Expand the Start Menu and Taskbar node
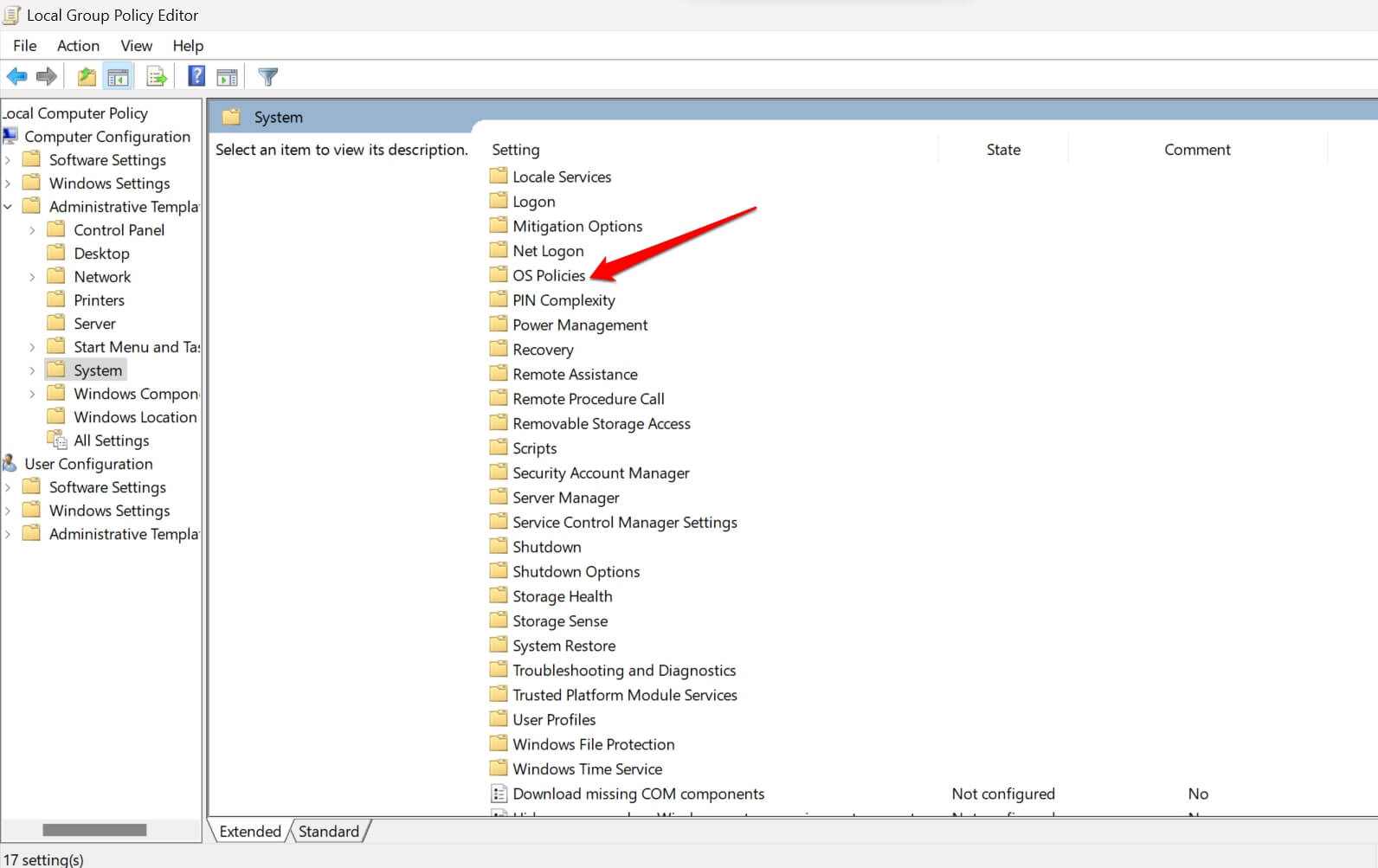Screen dimensions: 1378x868 coord(33,346)
